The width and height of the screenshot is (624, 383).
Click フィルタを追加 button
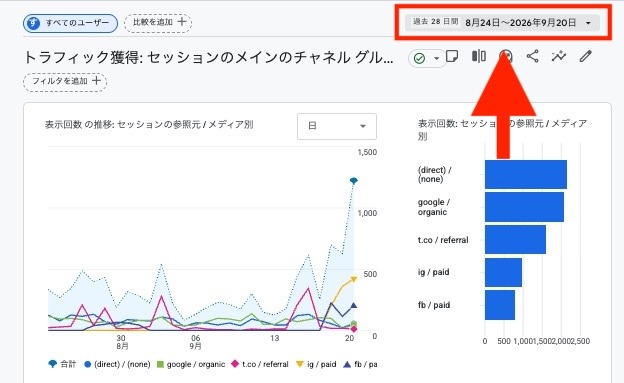point(65,82)
